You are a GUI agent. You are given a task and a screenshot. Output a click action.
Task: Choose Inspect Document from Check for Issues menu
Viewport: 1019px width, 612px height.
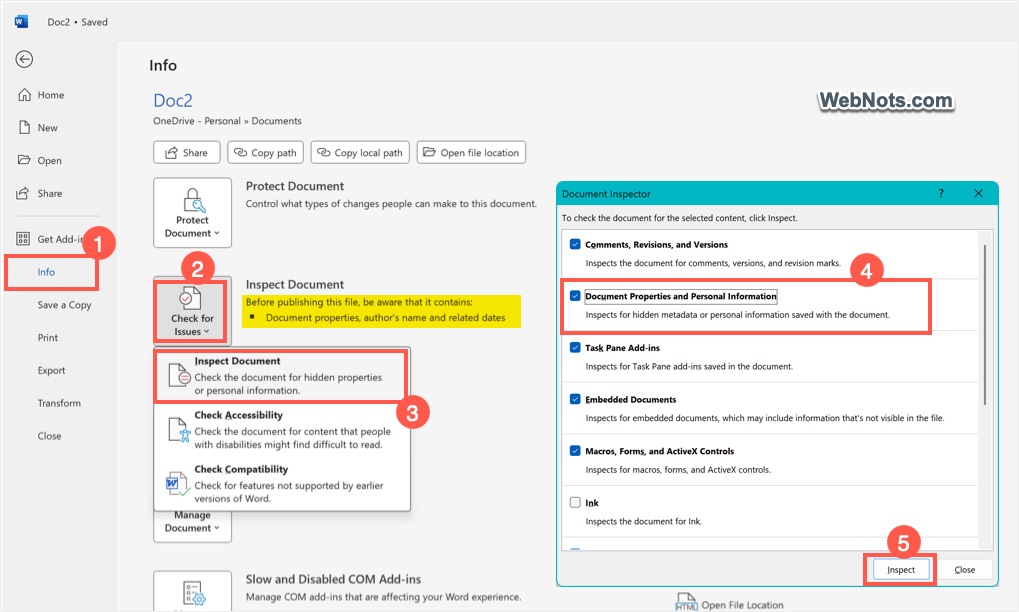pos(281,376)
